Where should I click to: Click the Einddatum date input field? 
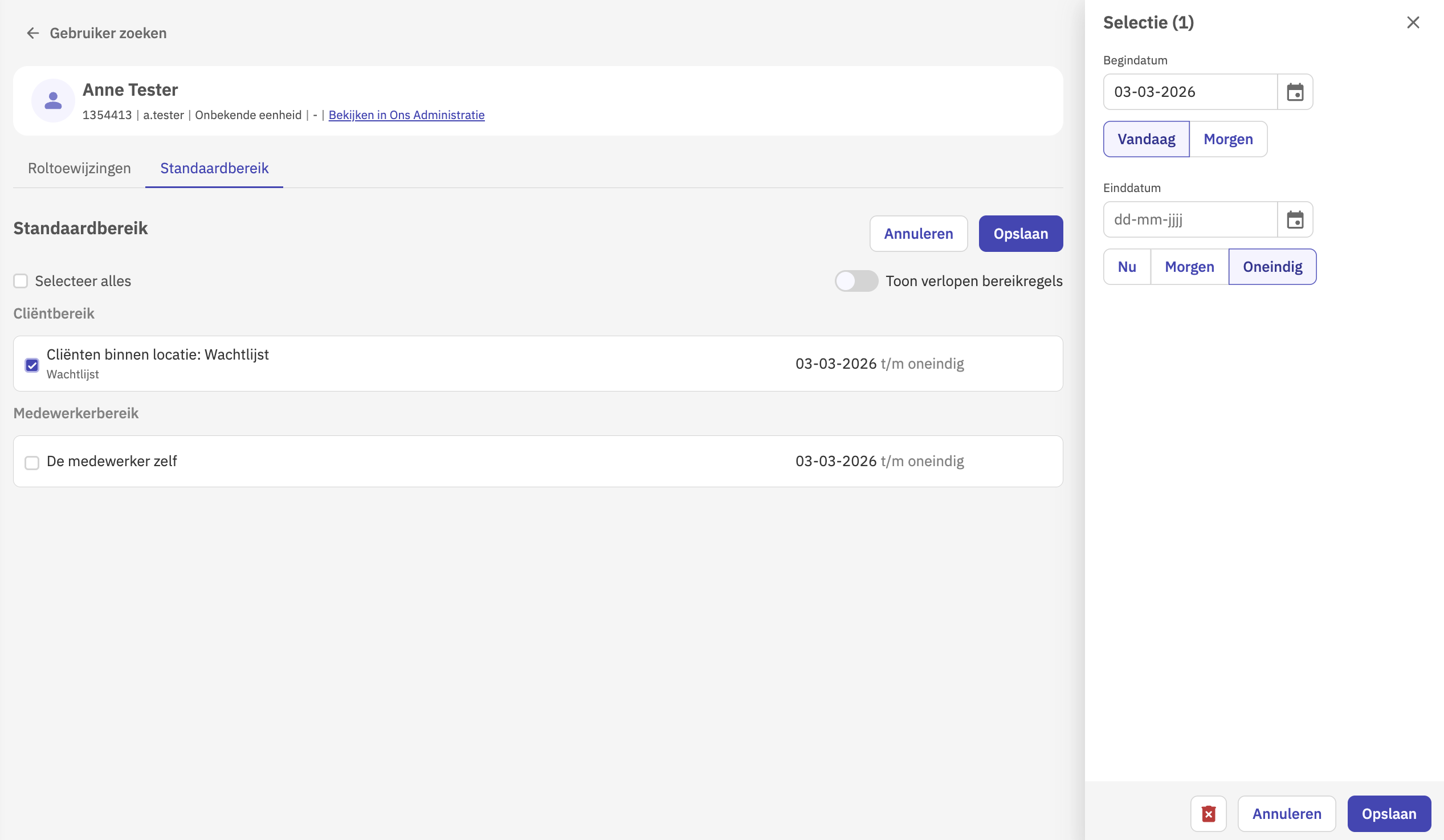click(1190, 219)
